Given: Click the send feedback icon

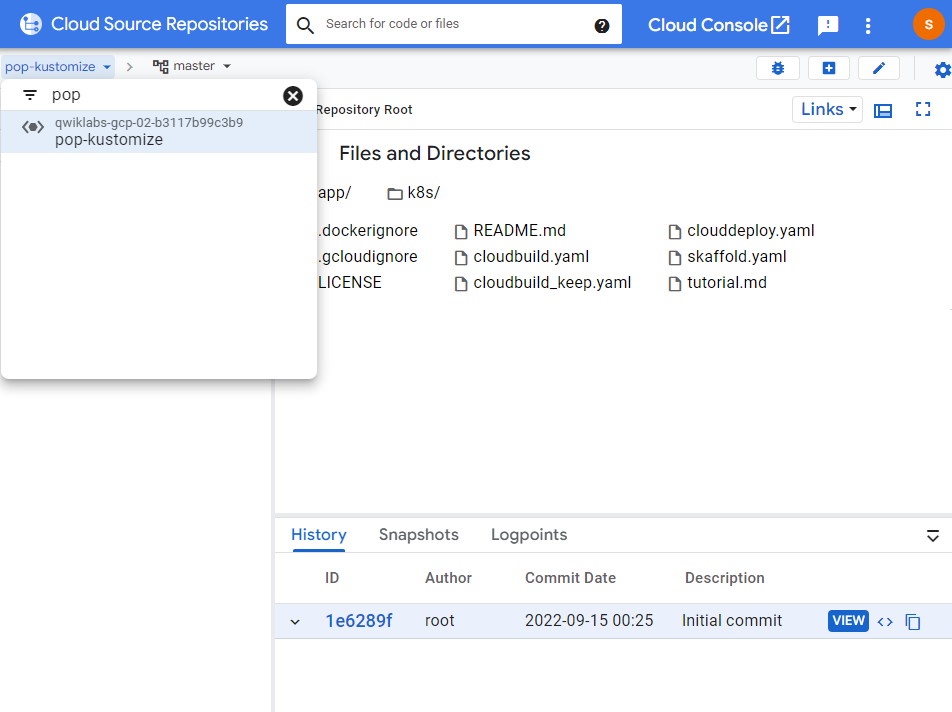Looking at the screenshot, I should [828, 25].
